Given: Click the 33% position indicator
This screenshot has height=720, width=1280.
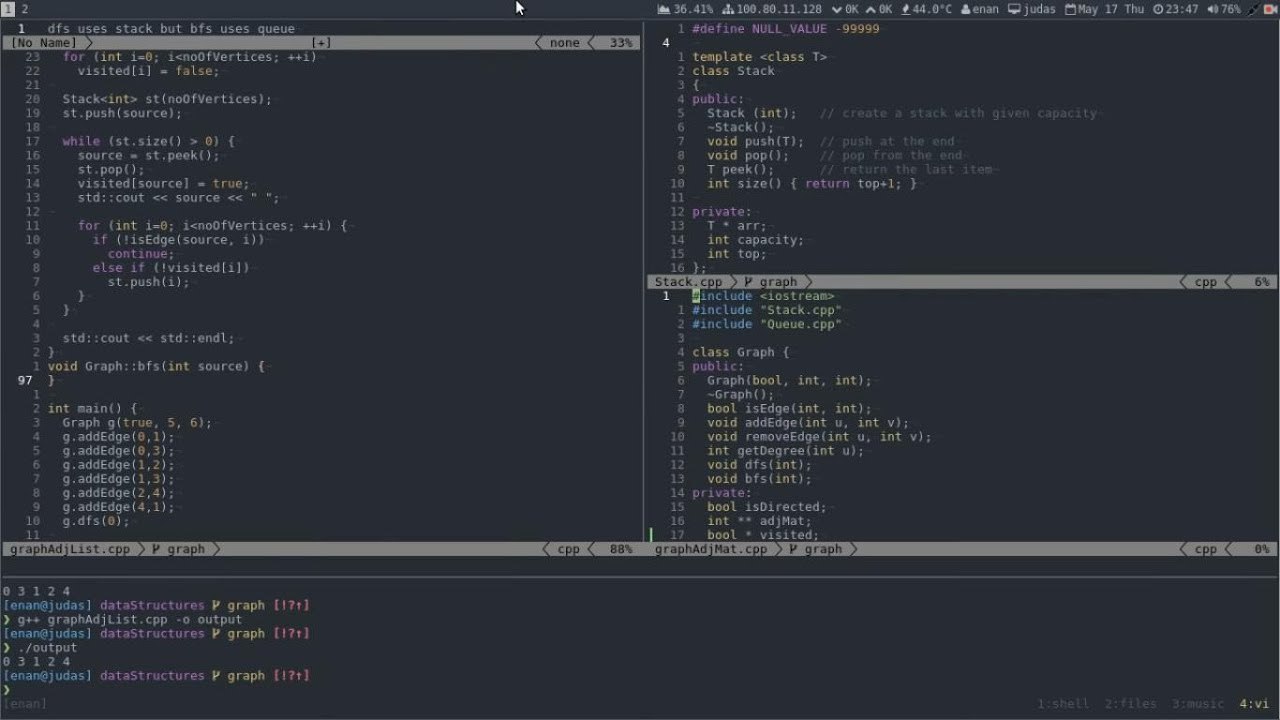Looking at the screenshot, I should (620, 43).
